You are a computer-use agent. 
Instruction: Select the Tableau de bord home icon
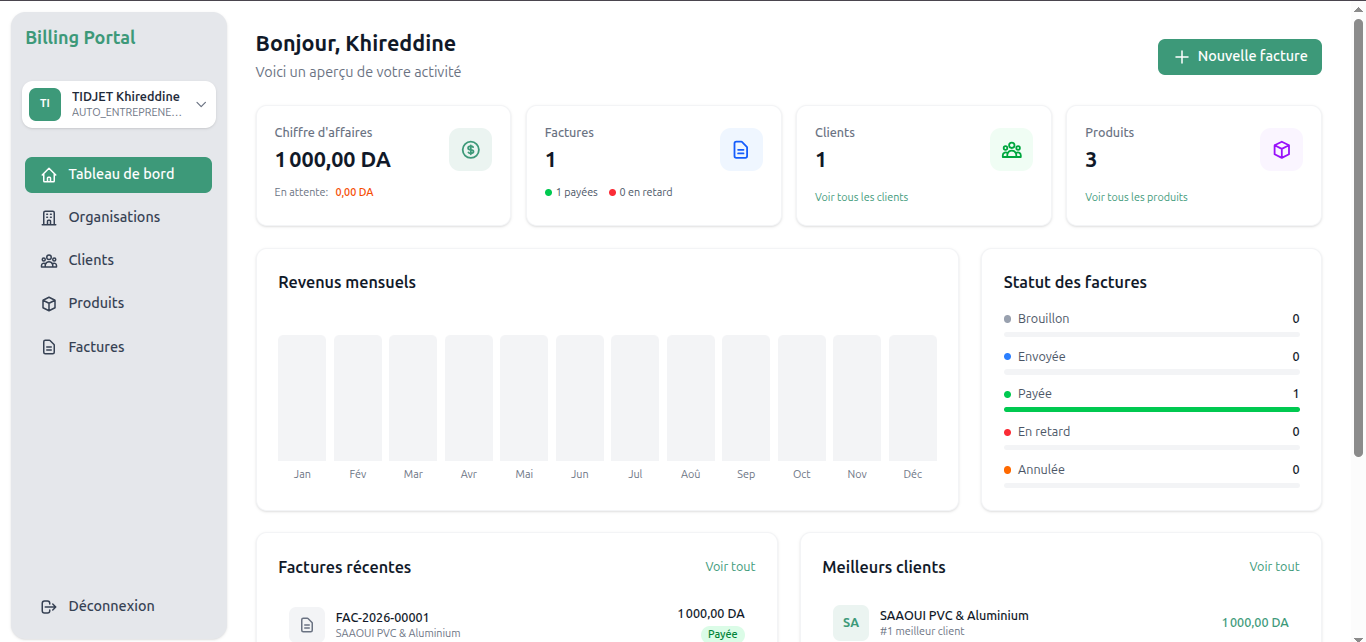coord(48,173)
